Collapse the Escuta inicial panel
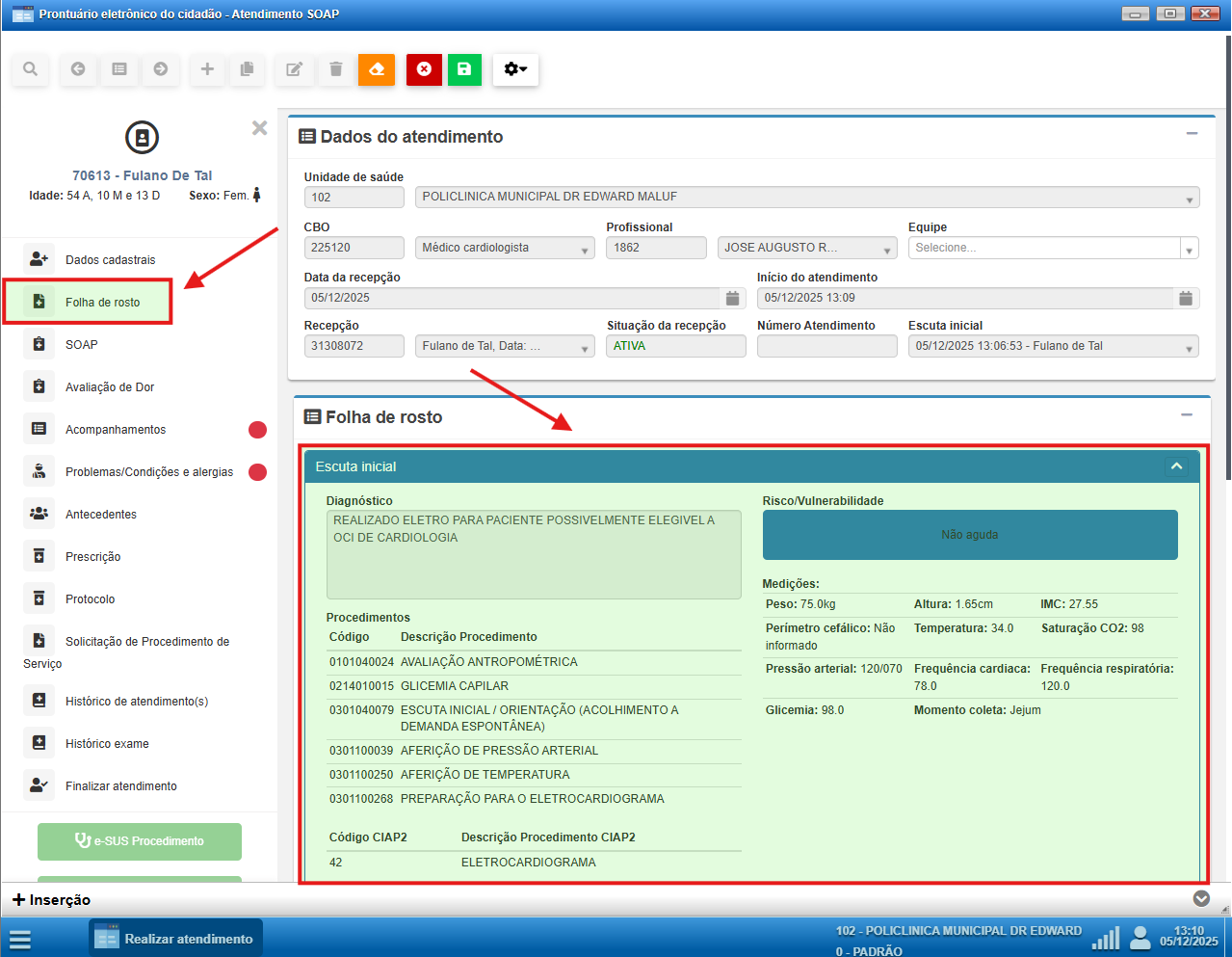This screenshot has width=1232, height=957. pos(1176,466)
